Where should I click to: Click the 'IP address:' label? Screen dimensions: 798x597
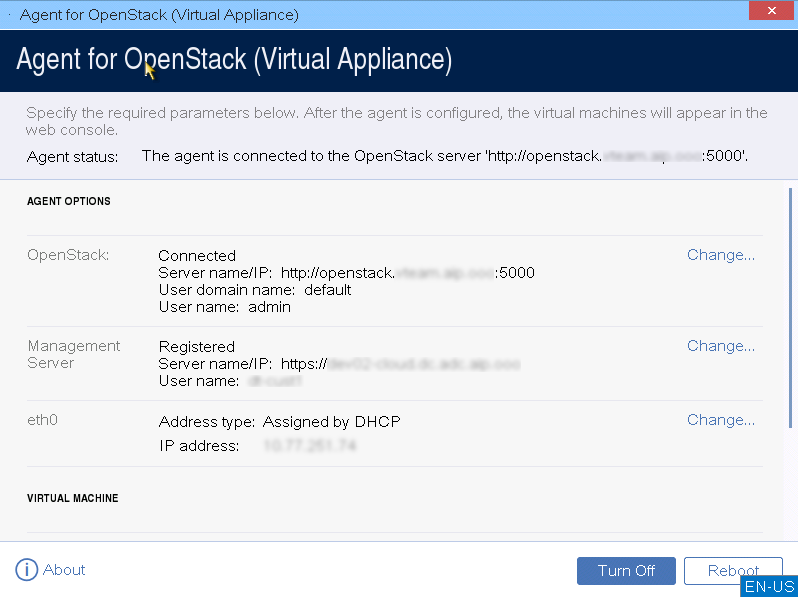(199, 446)
